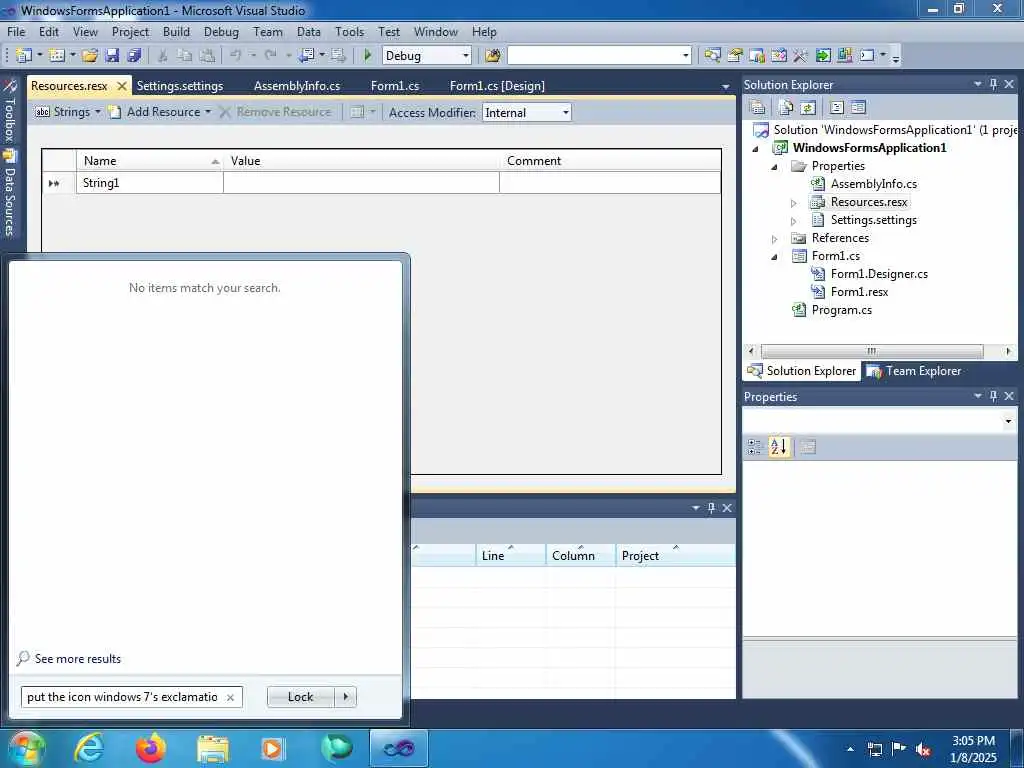The height and width of the screenshot is (768, 1024).
Task: Open Extension Manager from the toolbar icon
Action: pyautogui.click(x=845, y=56)
